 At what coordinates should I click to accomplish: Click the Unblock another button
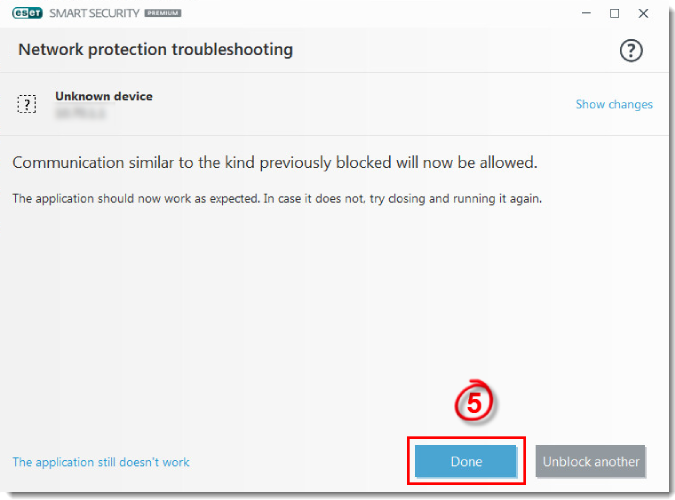tap(590, 461)
